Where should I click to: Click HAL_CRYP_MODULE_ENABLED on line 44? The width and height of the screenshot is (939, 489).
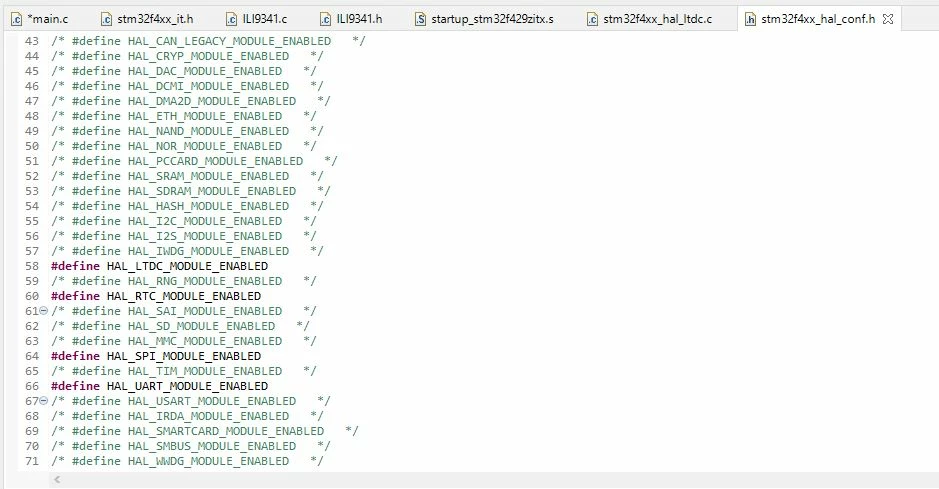(x=208, y=56)
